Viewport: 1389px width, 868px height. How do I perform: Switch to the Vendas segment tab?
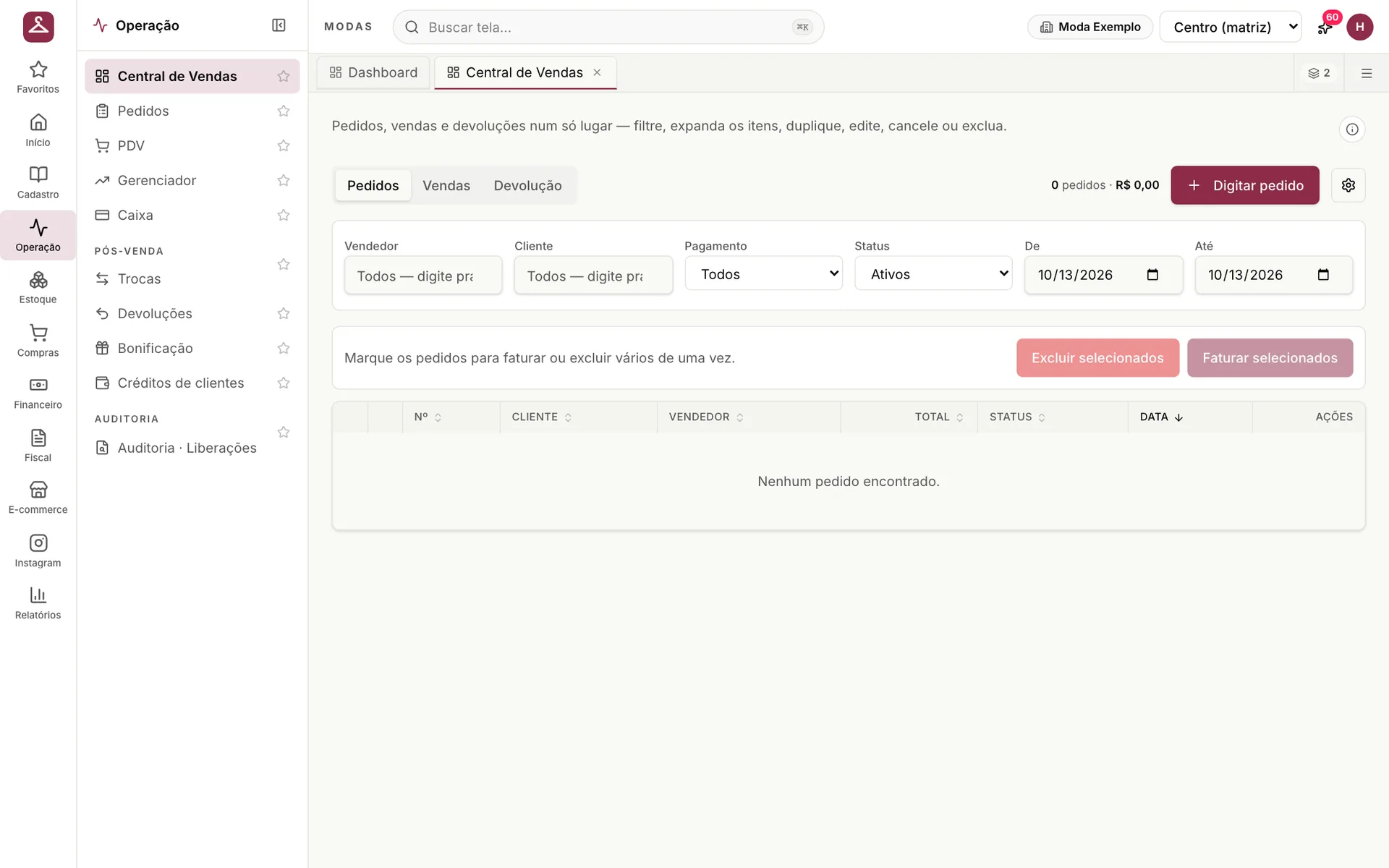coord(446,185)
